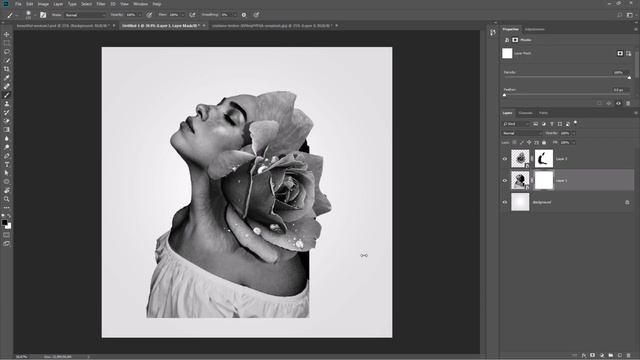The image size is (640, 360).
Task: Toggle Quick Mask mode
Action: click(7, 235)
